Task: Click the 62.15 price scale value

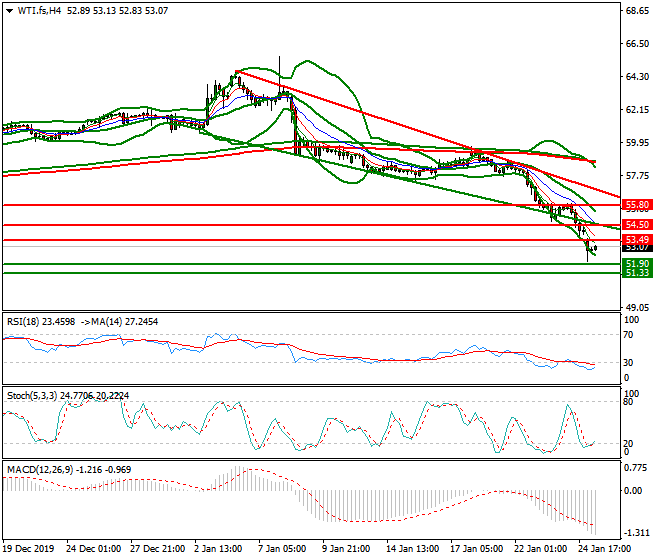Action: coord(637,110)
